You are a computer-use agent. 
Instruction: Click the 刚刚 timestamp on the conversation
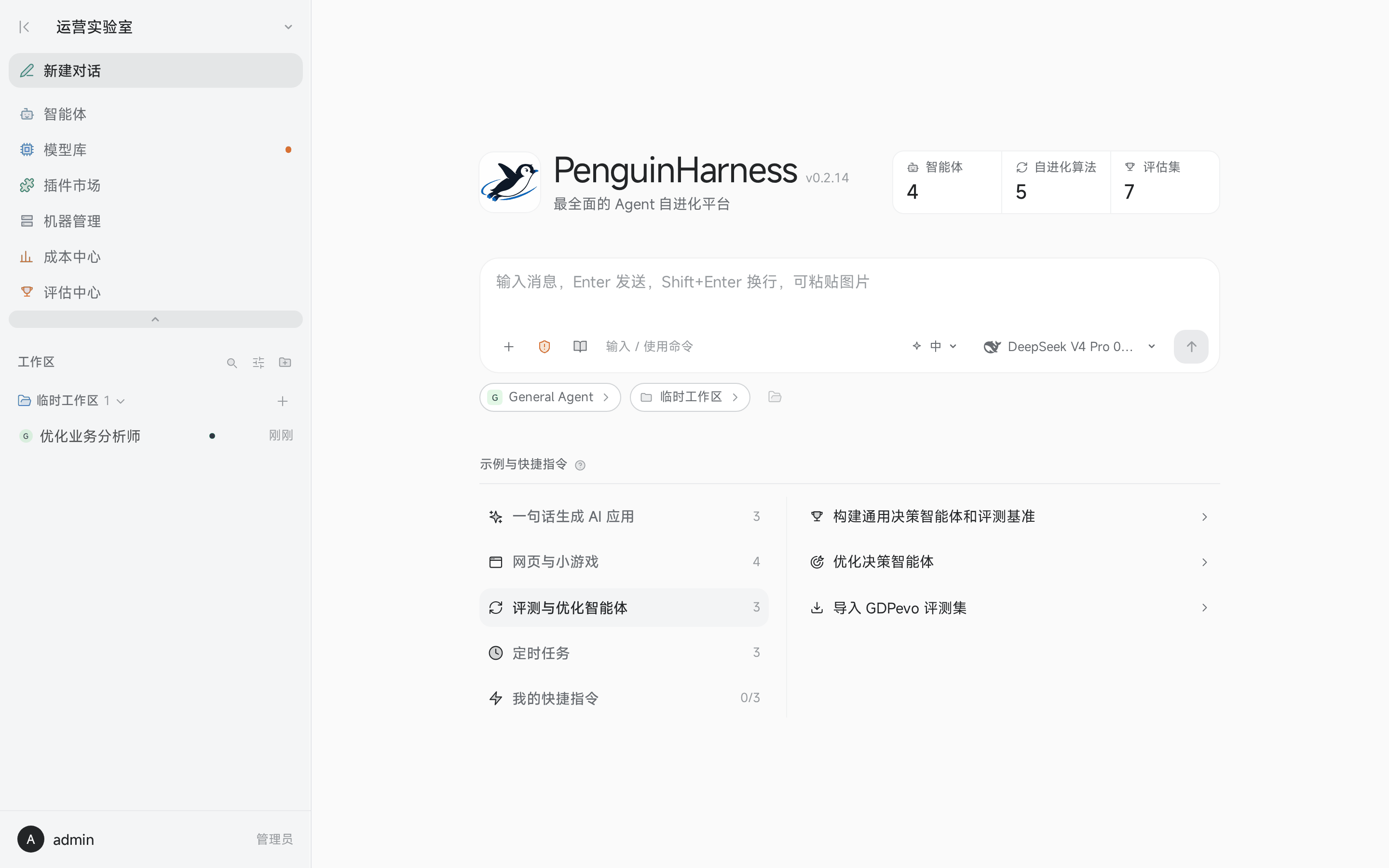[x=281, y=436]
